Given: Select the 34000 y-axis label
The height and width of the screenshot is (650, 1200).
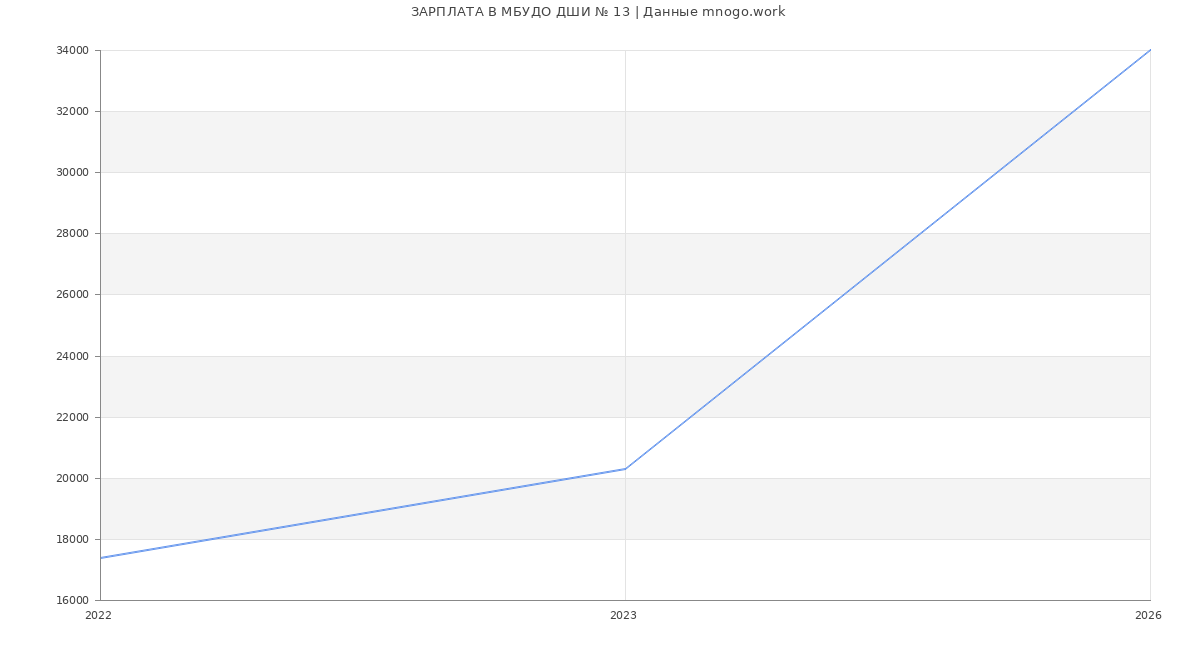Looking at the screenshot, I should pyautogui.click(x=72, y=51).
